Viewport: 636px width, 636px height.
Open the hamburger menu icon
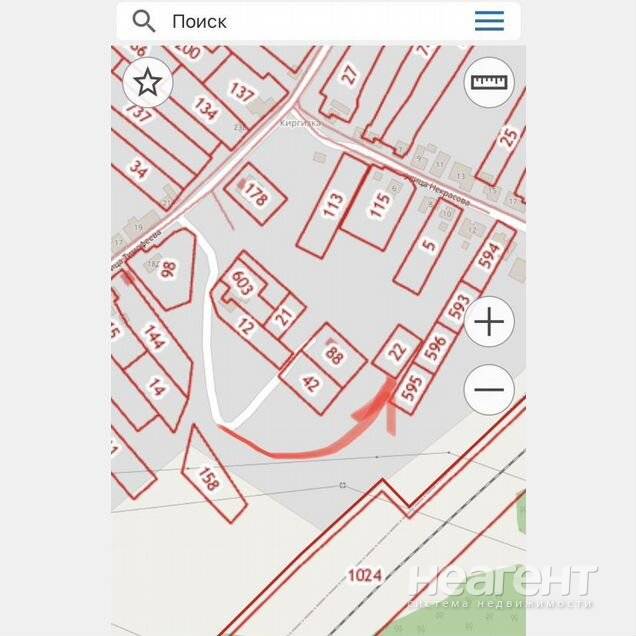pos(489,21)
